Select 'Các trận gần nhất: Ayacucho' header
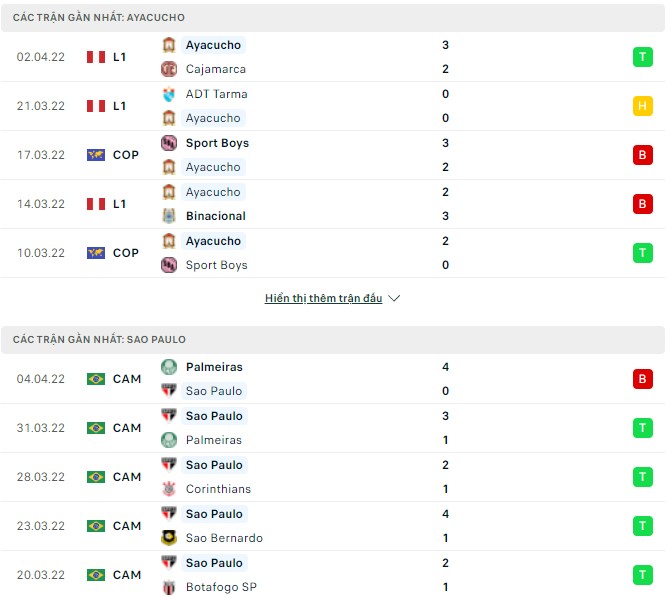The height and width of the screenshot is (598, 670). (99, 18)
